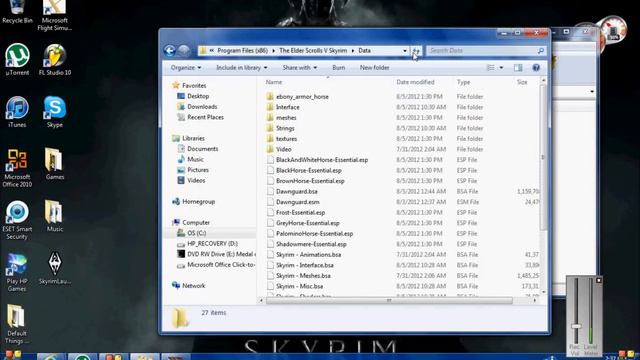The image size is (640, 360).
Task: Open the Games folder on desktop
Action: tap(55, 164)
